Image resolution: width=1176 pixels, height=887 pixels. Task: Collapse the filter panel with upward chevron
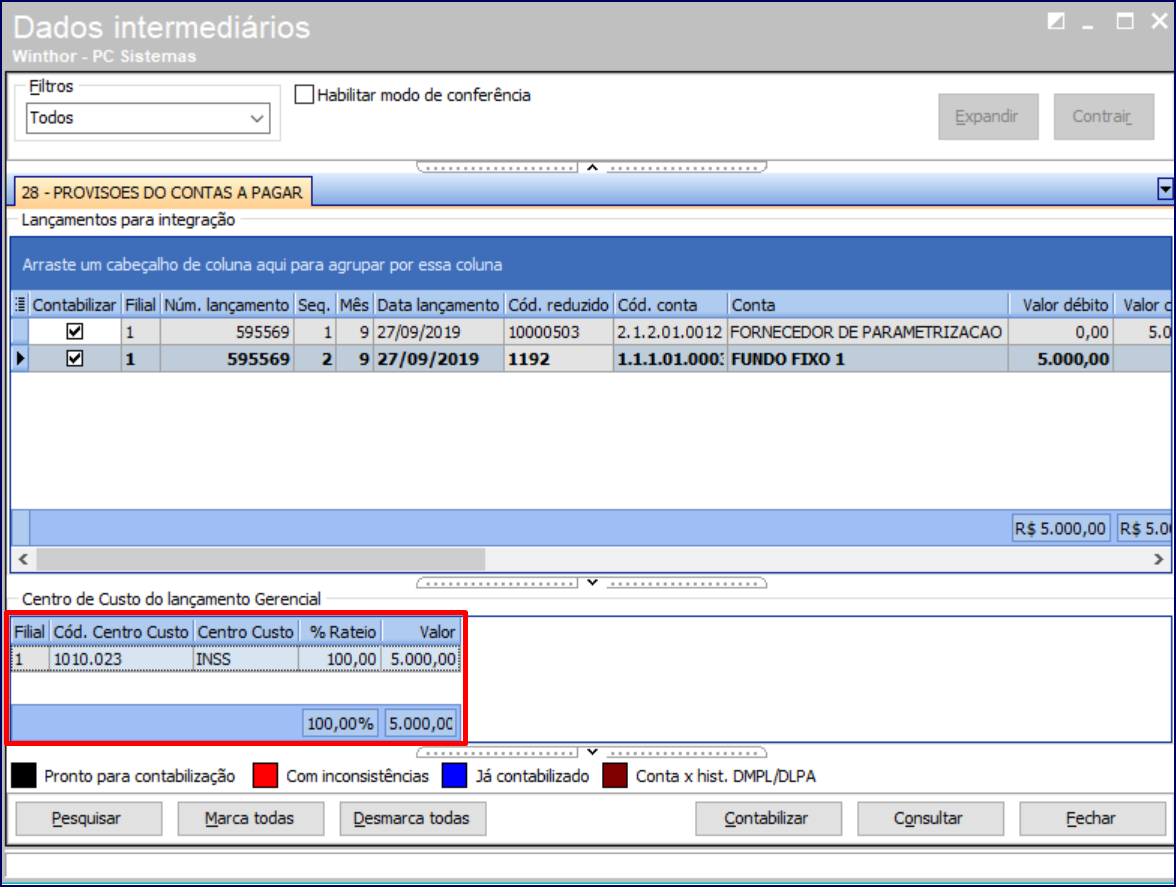(x=592, y=167)
